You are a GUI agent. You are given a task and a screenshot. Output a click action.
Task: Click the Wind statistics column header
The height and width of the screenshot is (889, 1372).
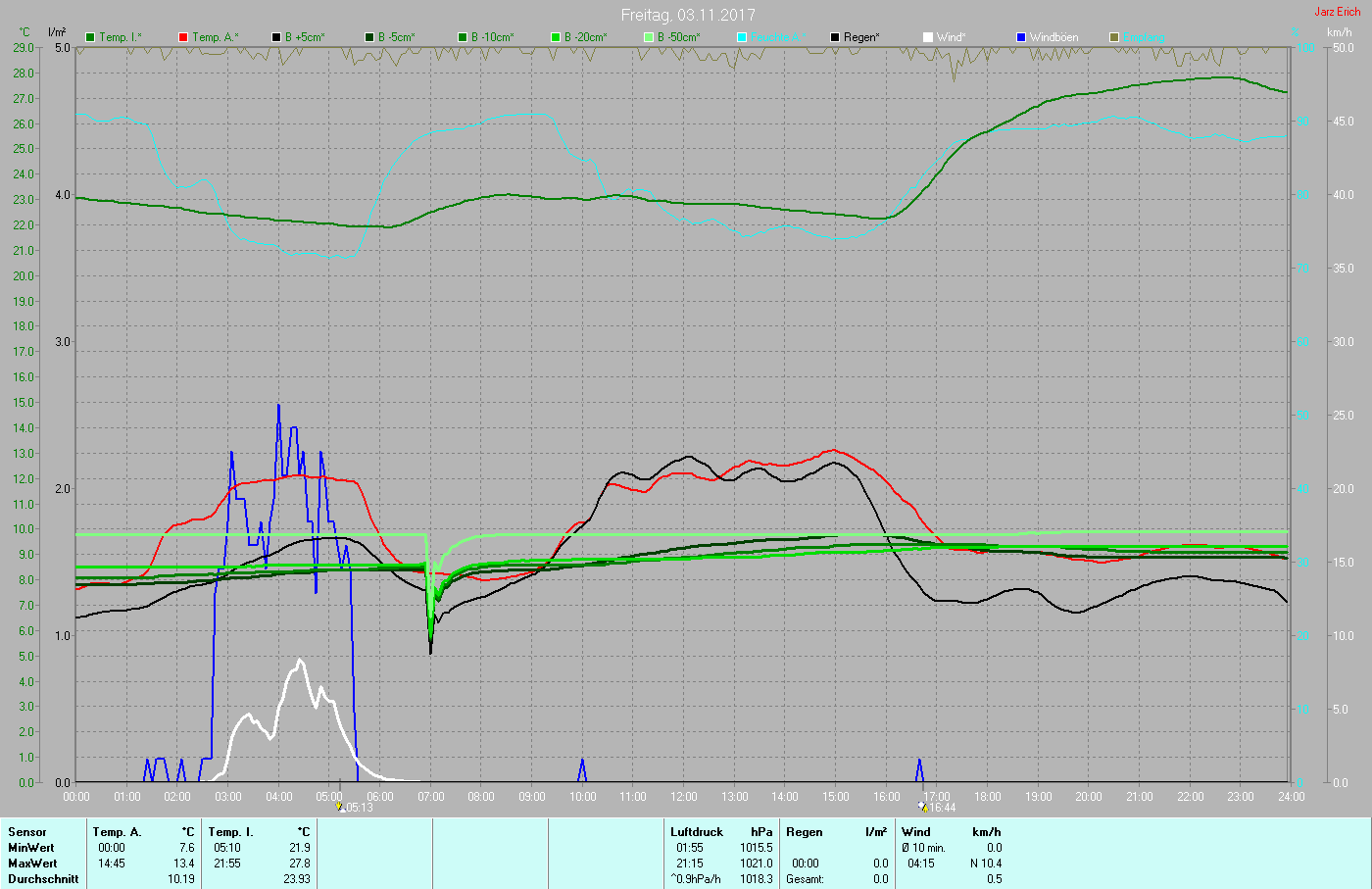tap(916, 832)
